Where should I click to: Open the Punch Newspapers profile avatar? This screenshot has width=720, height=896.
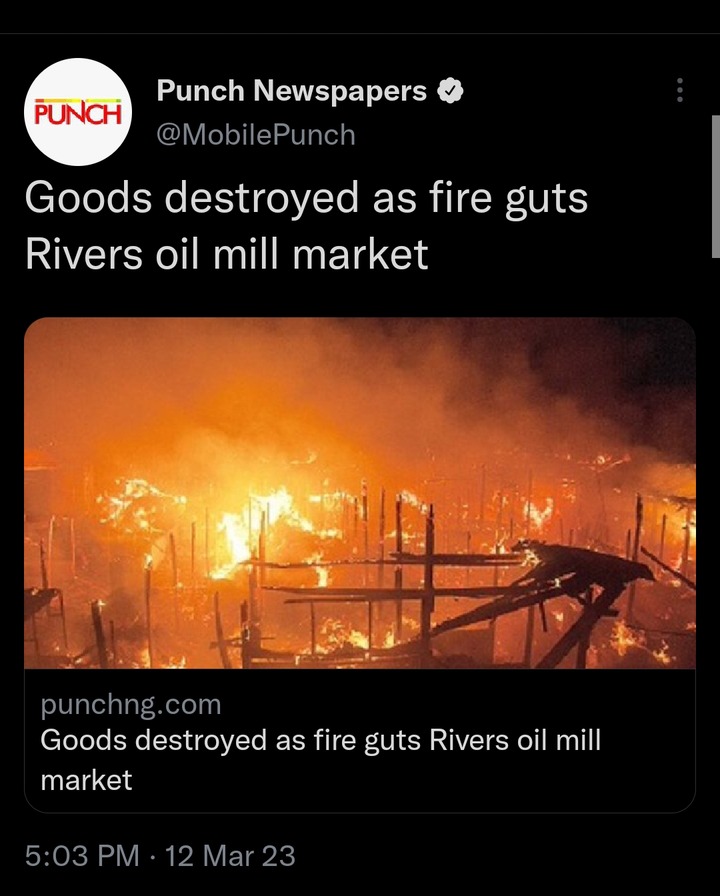click(78, 112)
